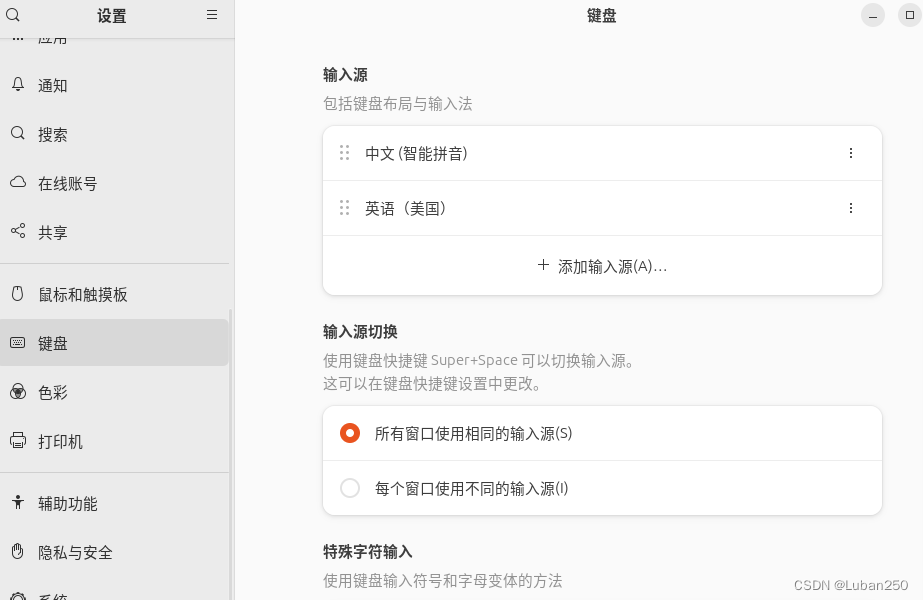Click the drag handle beside 中文 (智能拼音)

[x=344, y=153]
